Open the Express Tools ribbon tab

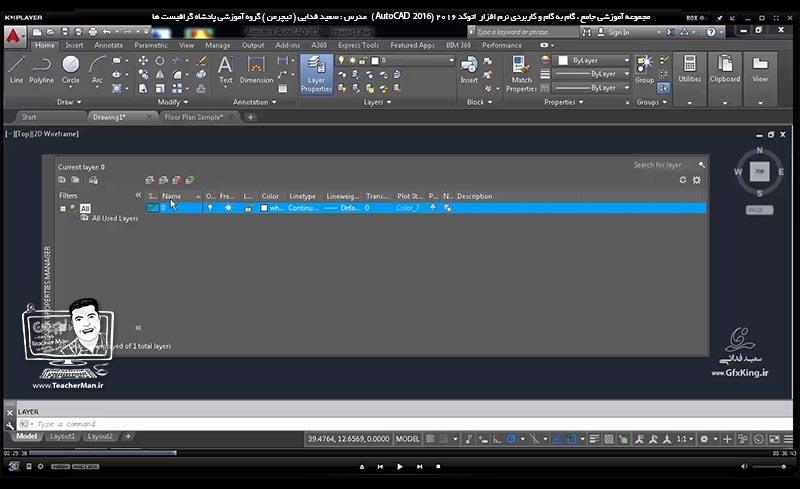pos(358,45)
